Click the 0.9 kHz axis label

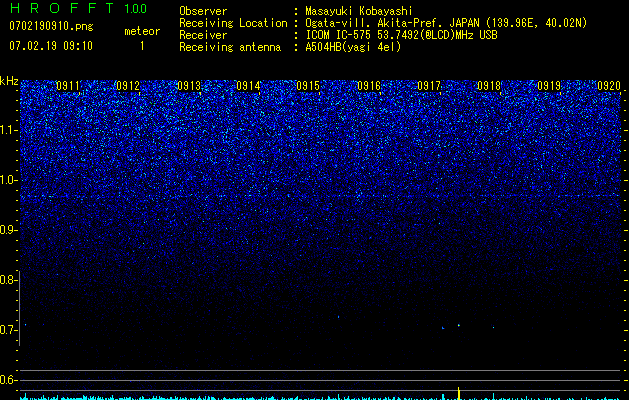7,230
